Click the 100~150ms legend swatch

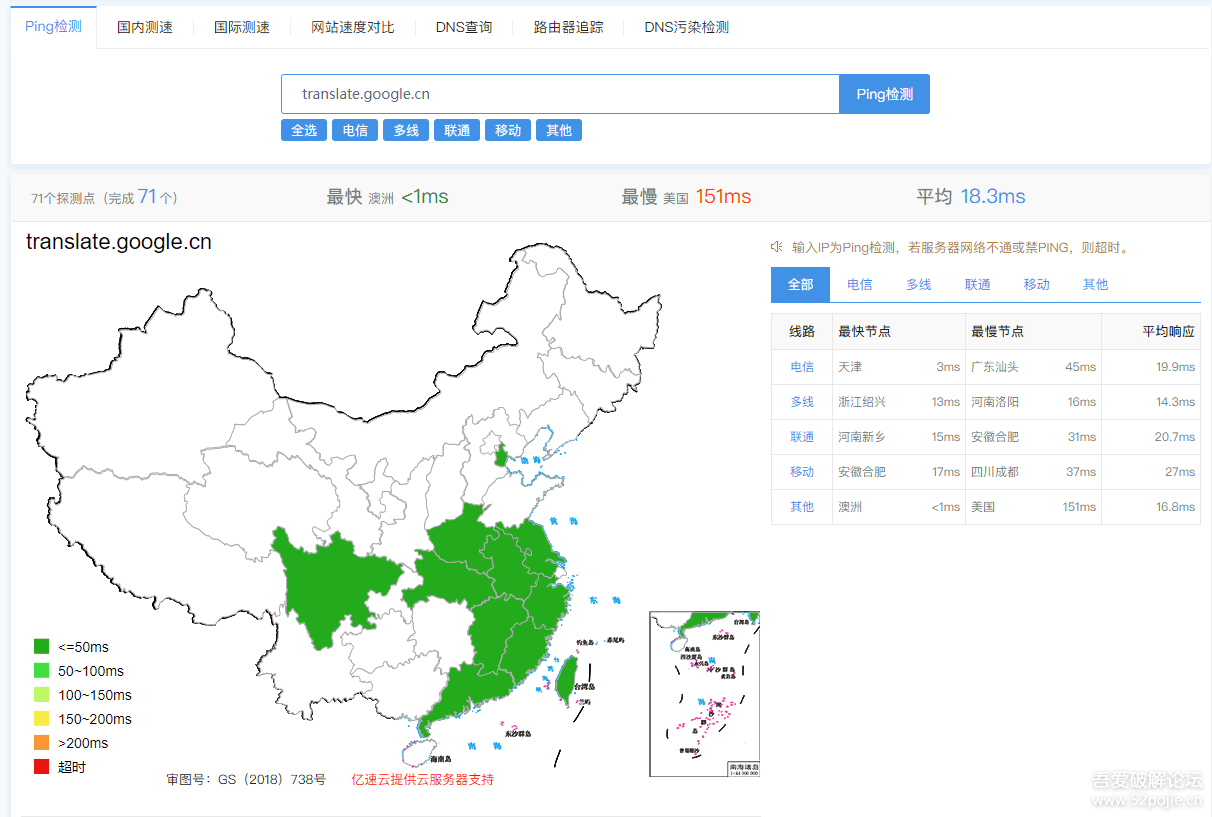pyautogui.click(x=41, y=695)
